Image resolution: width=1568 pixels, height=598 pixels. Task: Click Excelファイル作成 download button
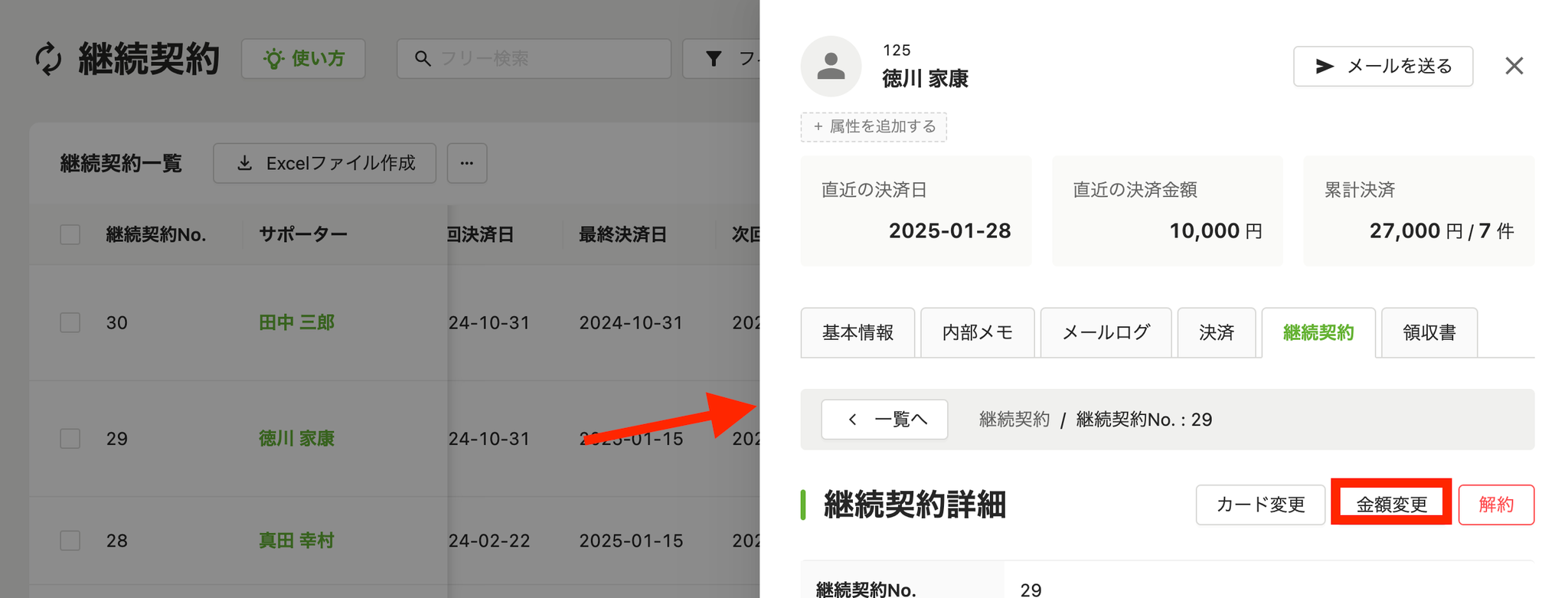point(325,163)
